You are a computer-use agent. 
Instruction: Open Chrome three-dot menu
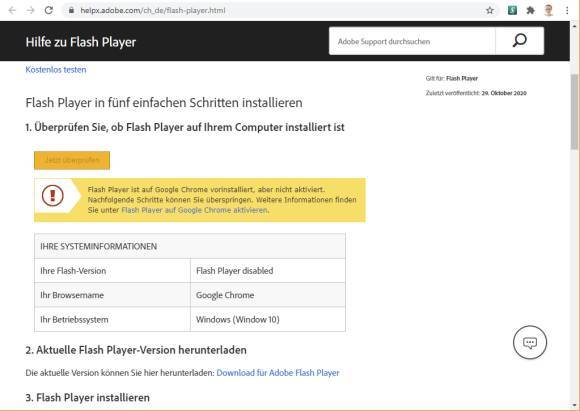point(567,10)
